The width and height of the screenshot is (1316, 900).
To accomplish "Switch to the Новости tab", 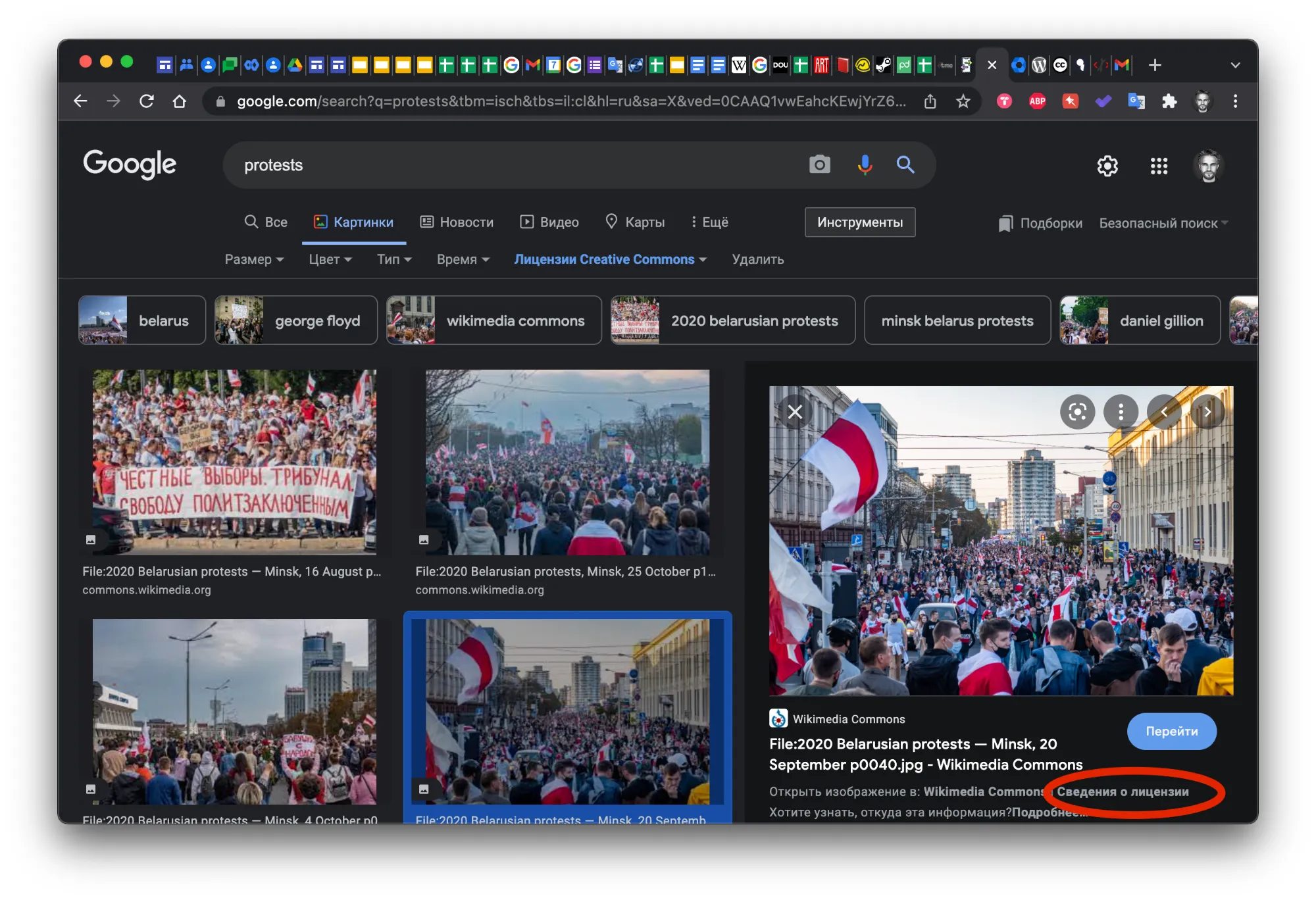I will [457, 222].
